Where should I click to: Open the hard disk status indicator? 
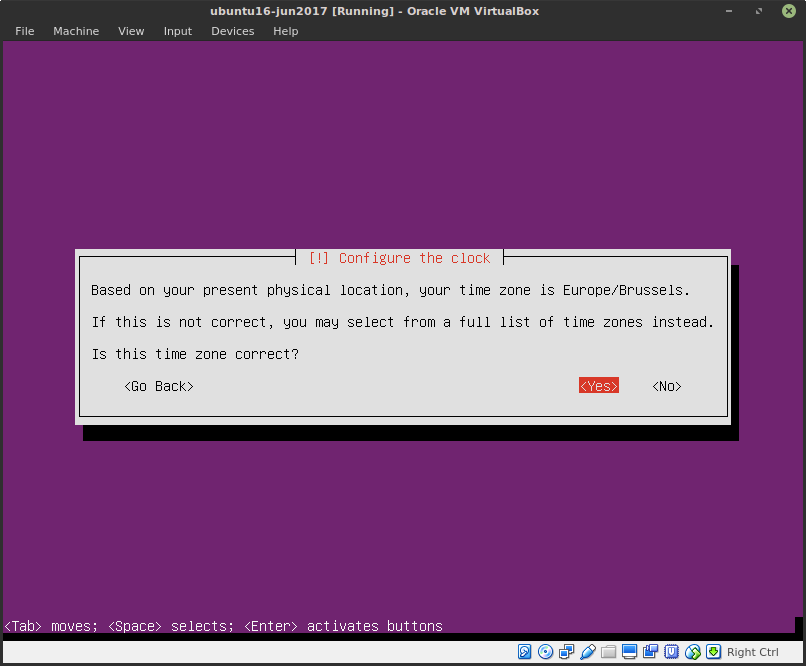pyautogui.click(x=524, y=652)
